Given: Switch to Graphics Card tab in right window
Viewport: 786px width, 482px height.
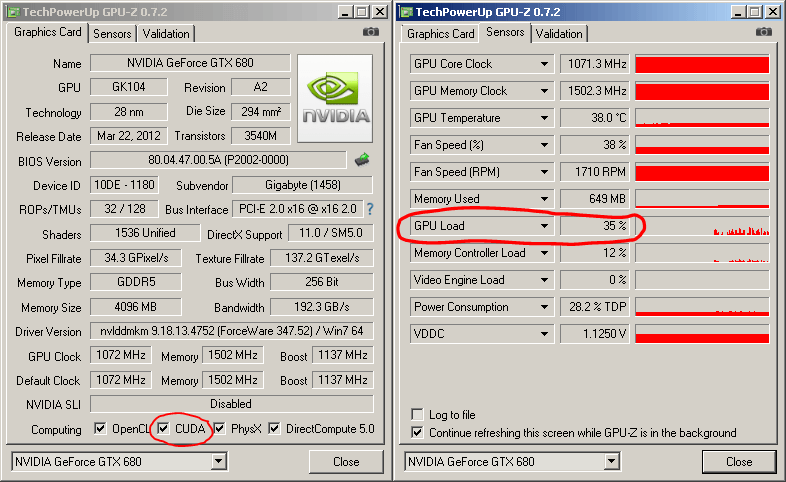Looking at the screenshot, I should (x=440, y=34).
